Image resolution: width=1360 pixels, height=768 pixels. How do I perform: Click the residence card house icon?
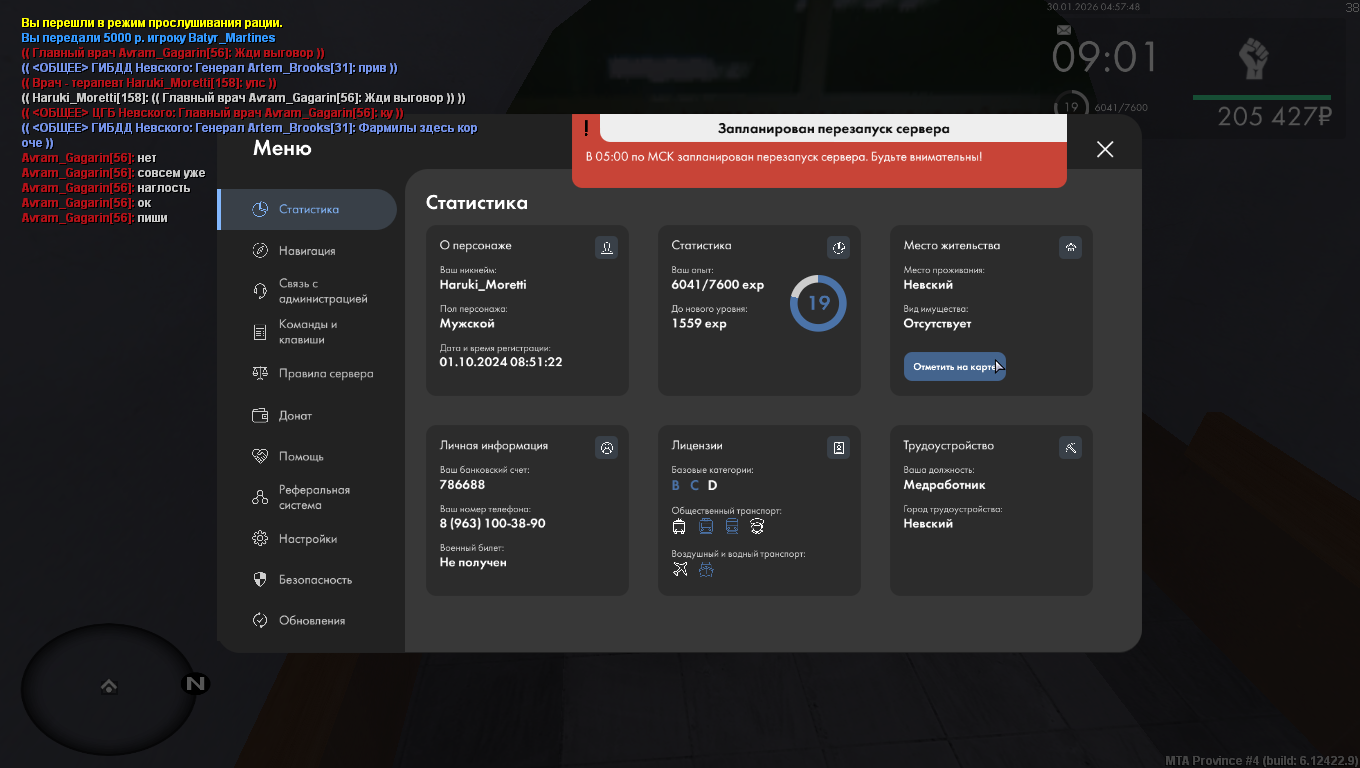click(1070, 247)
